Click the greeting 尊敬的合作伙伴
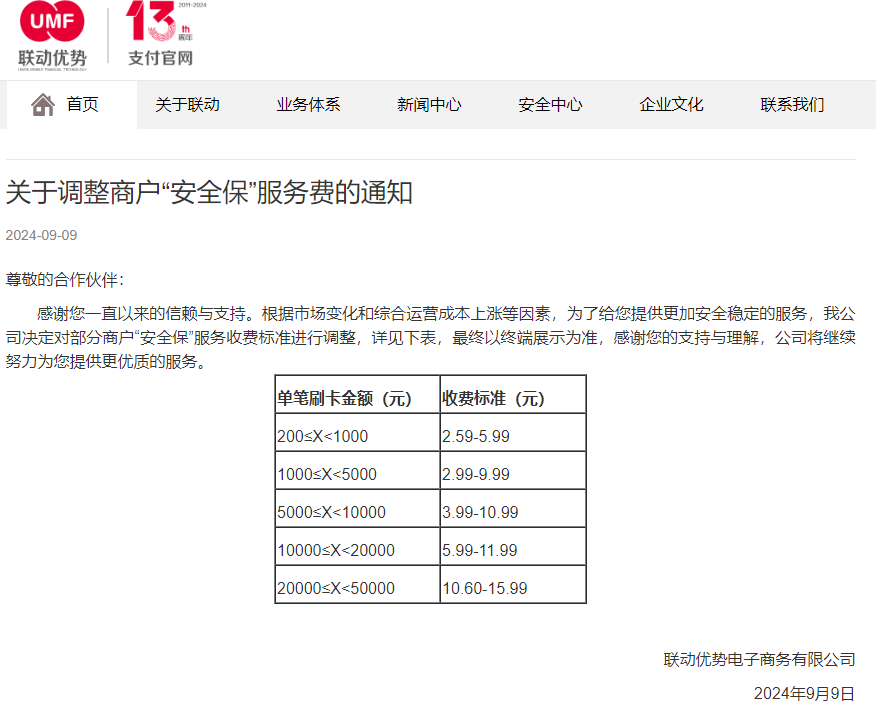Screen dimensions: 876x721 pos(65,279)
